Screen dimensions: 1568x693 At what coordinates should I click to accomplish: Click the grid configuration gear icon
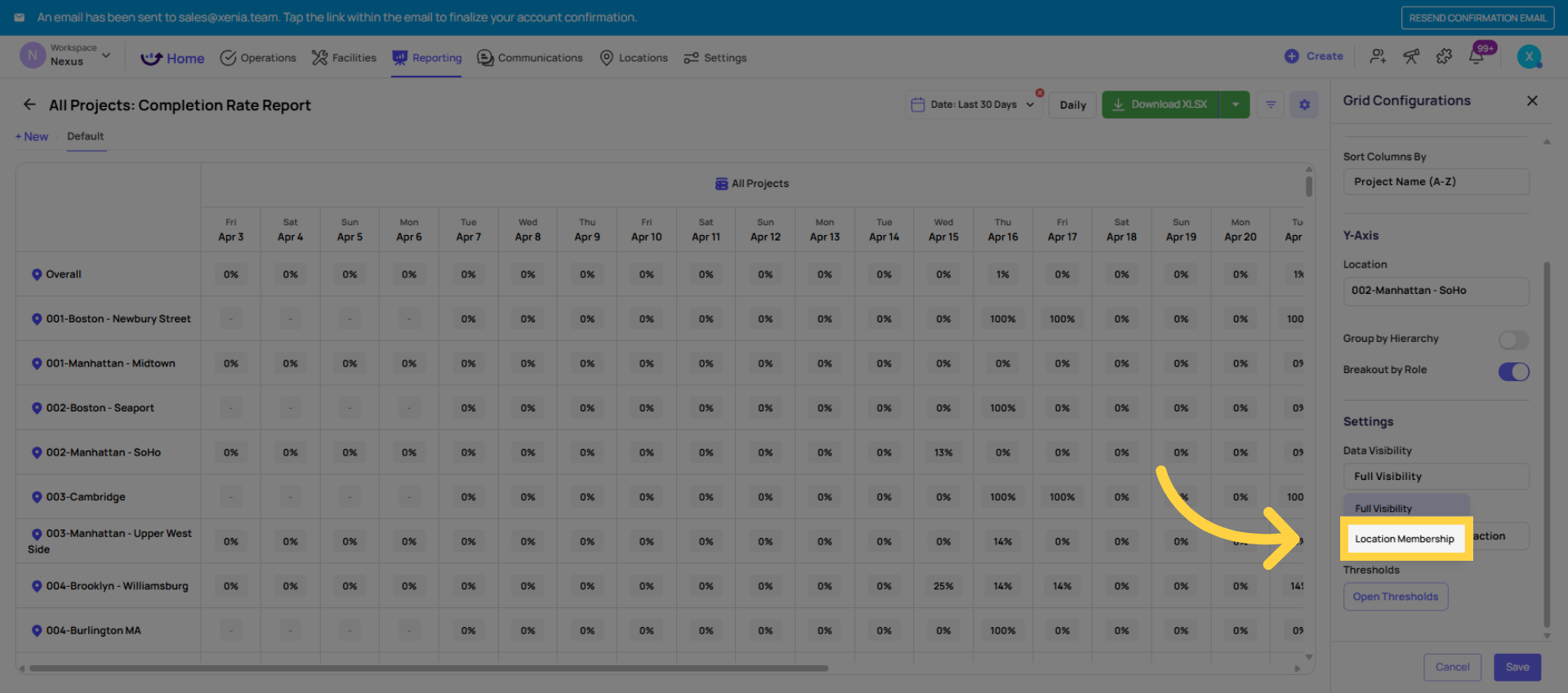click(x=1304, y=104)
